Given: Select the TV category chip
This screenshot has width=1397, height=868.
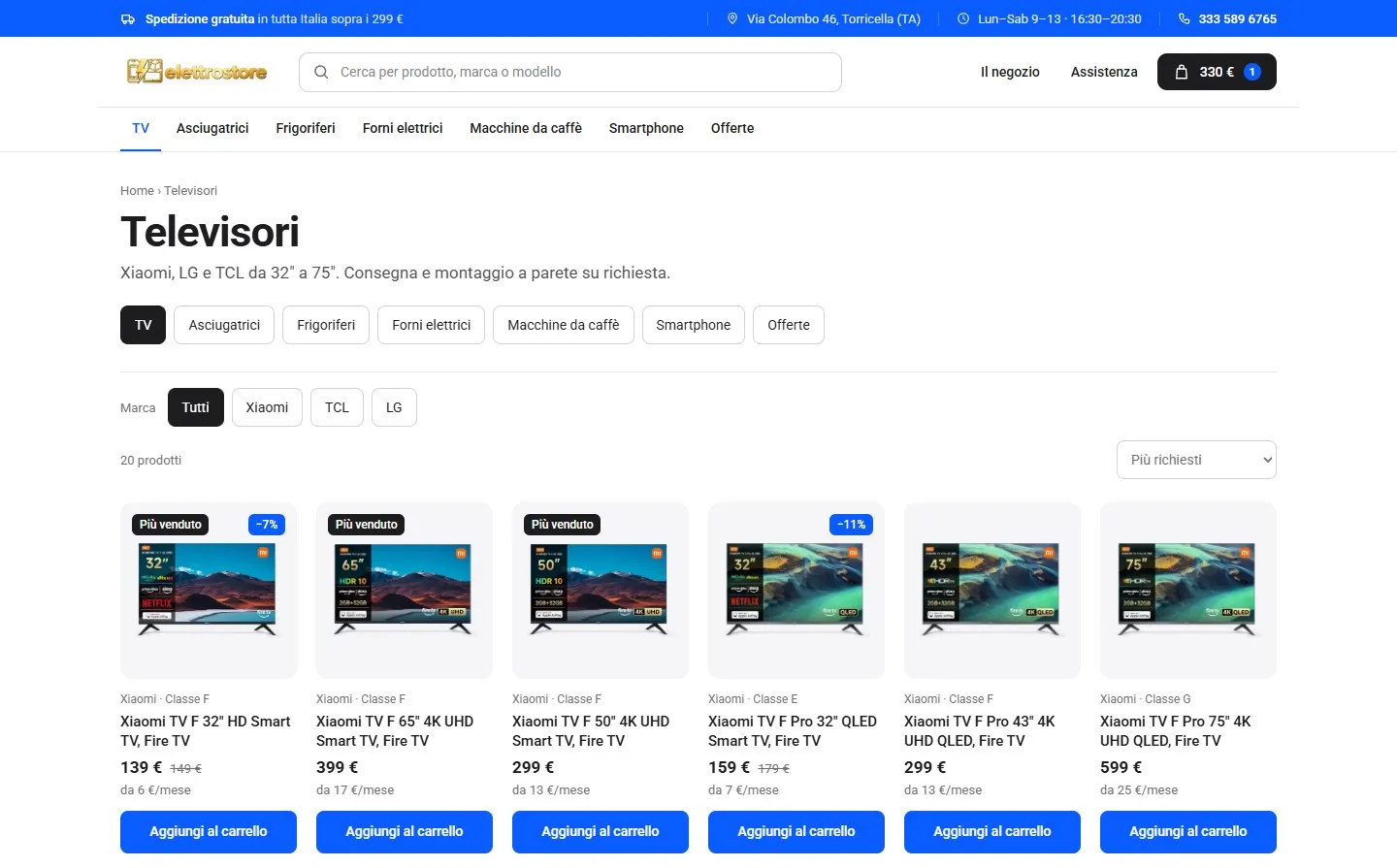Looking at the screenshot, I should click(x=144, y=325).
